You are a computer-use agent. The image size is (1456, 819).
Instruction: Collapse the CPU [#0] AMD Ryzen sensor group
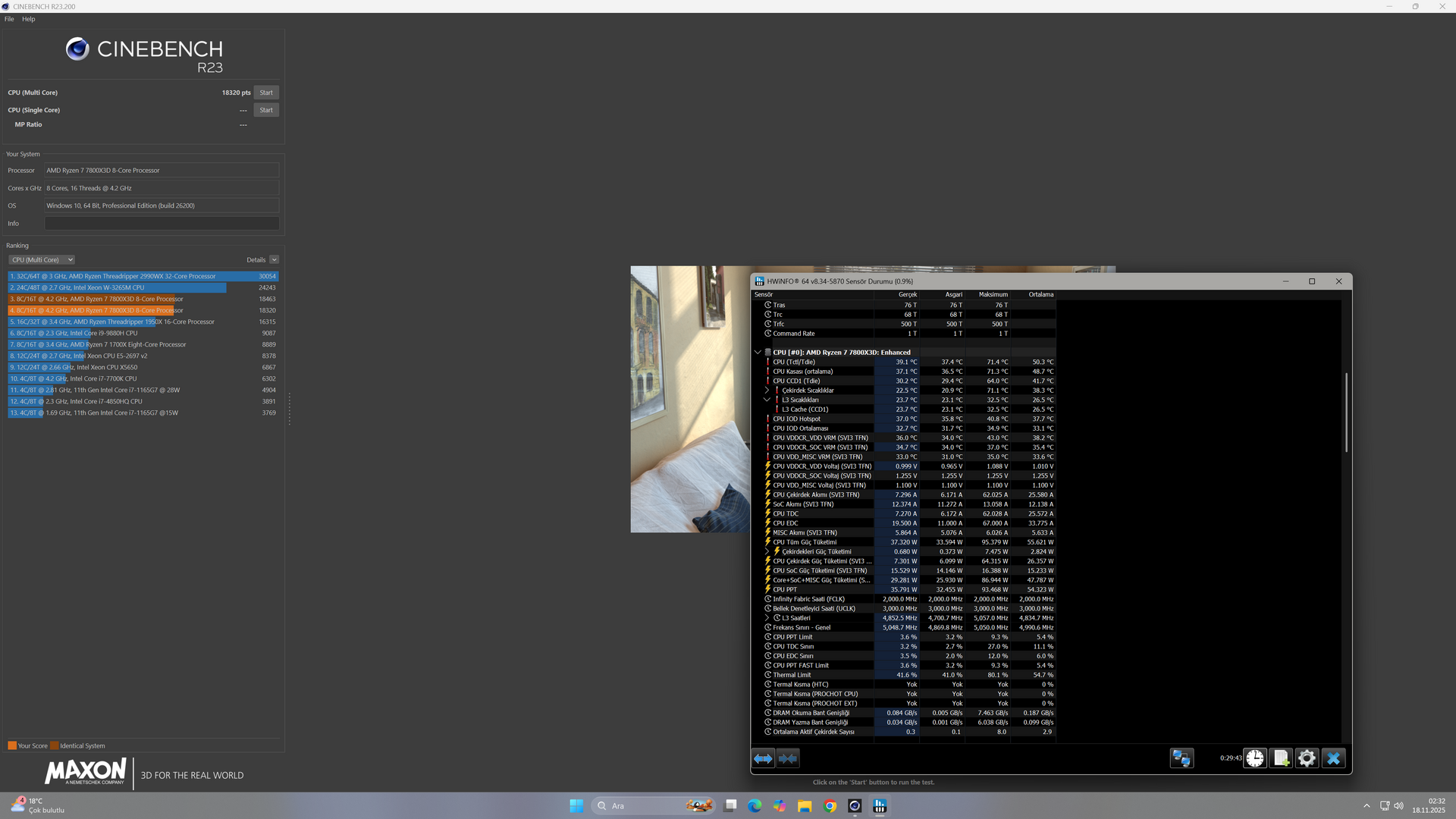(x=758, y=353)
